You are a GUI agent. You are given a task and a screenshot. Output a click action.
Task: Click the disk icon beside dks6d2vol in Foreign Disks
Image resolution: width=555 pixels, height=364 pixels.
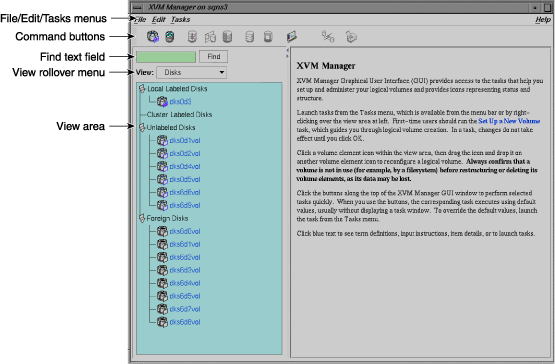click(x=162, y=257)
